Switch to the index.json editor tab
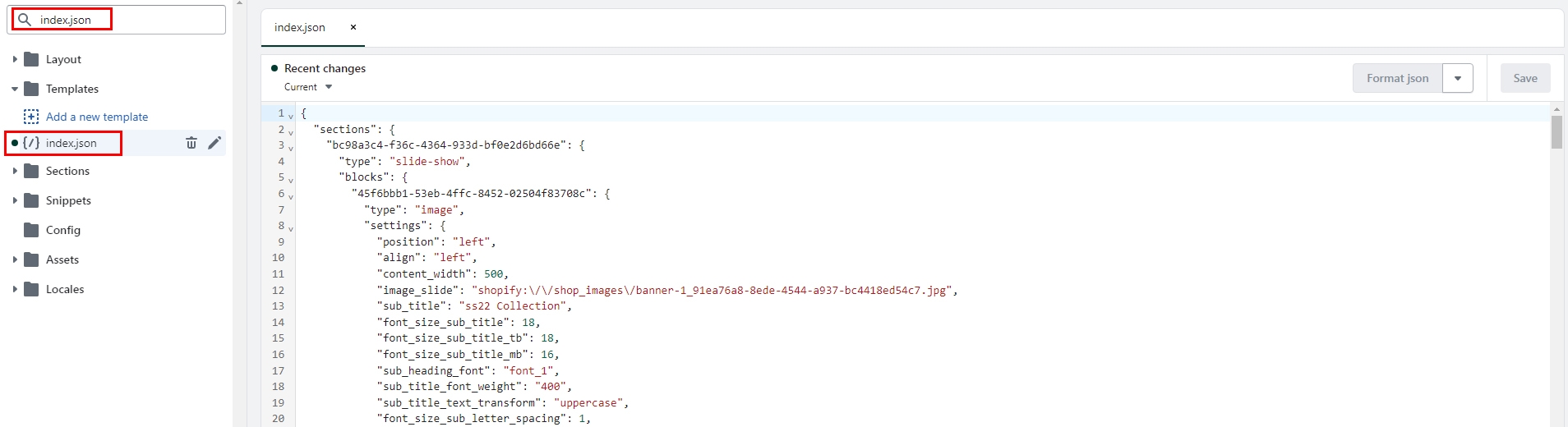 pyautogui.click(x=300, y=27)
